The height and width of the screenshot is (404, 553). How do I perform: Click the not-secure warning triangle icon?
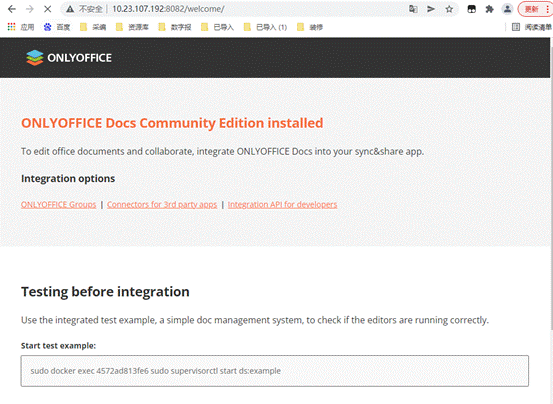tap(70, 9)
